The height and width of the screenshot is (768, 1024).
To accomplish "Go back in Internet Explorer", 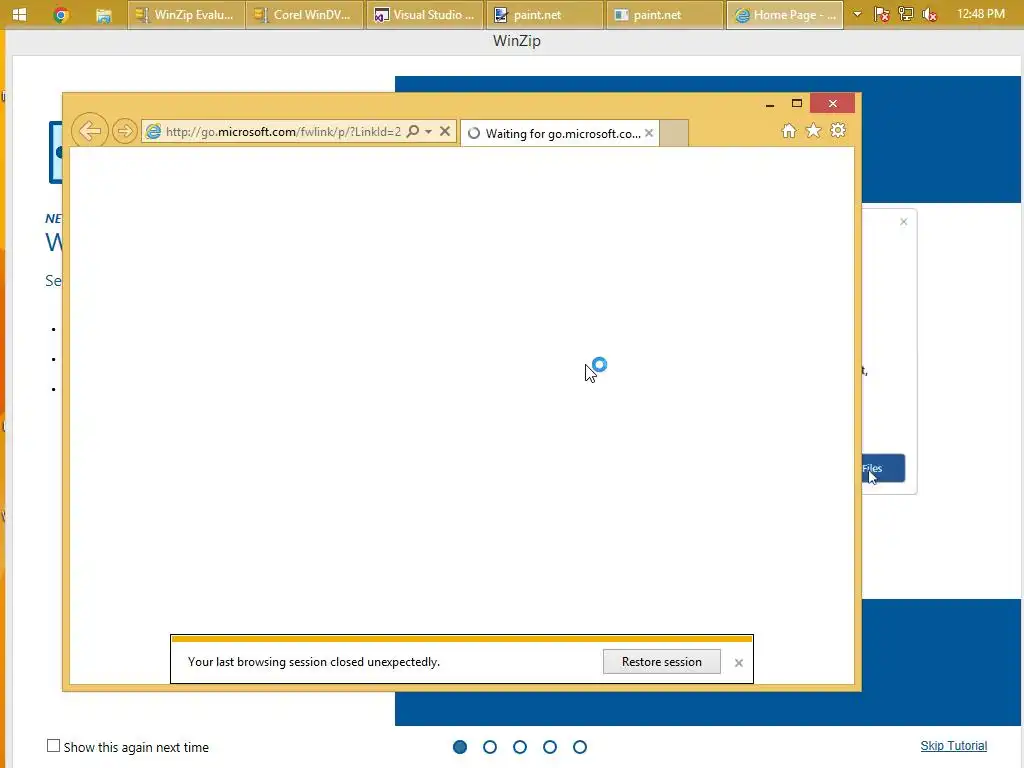I will [89, 131].
